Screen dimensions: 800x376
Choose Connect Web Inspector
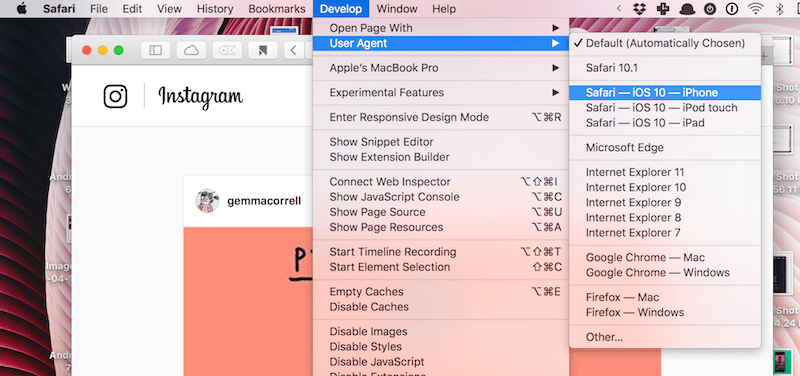(441, 182)
